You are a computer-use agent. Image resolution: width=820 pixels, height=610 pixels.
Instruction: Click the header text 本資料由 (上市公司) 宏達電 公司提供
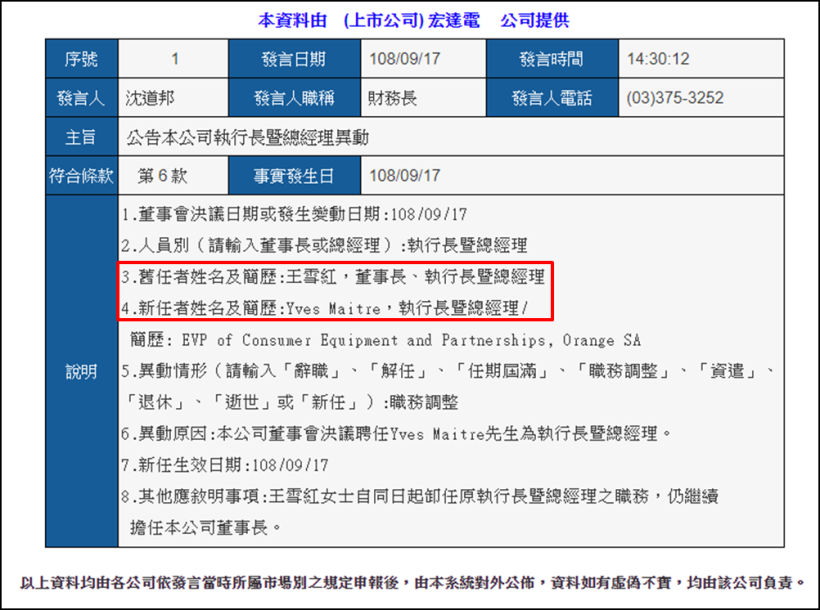[x=413, y=20]
